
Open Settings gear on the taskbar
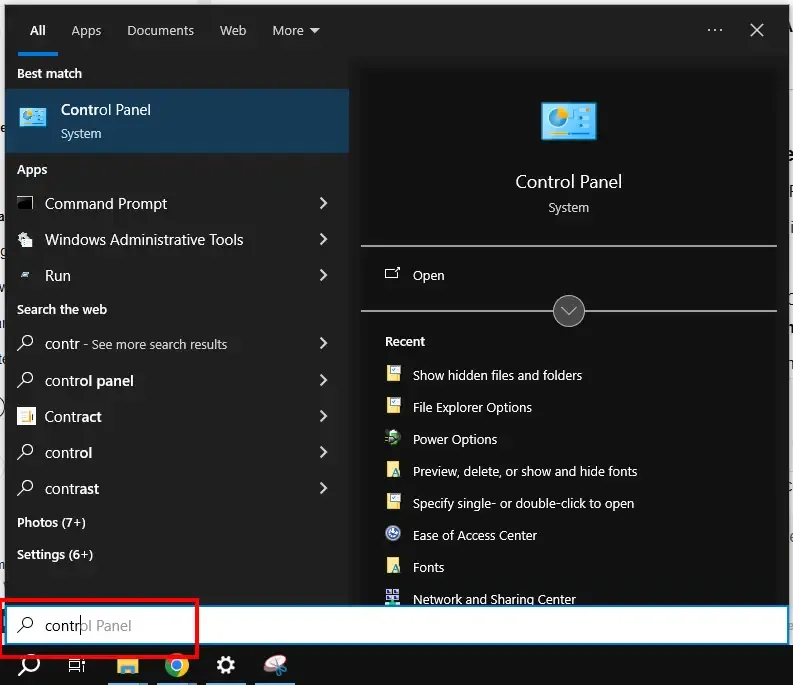tap(226, 665)
